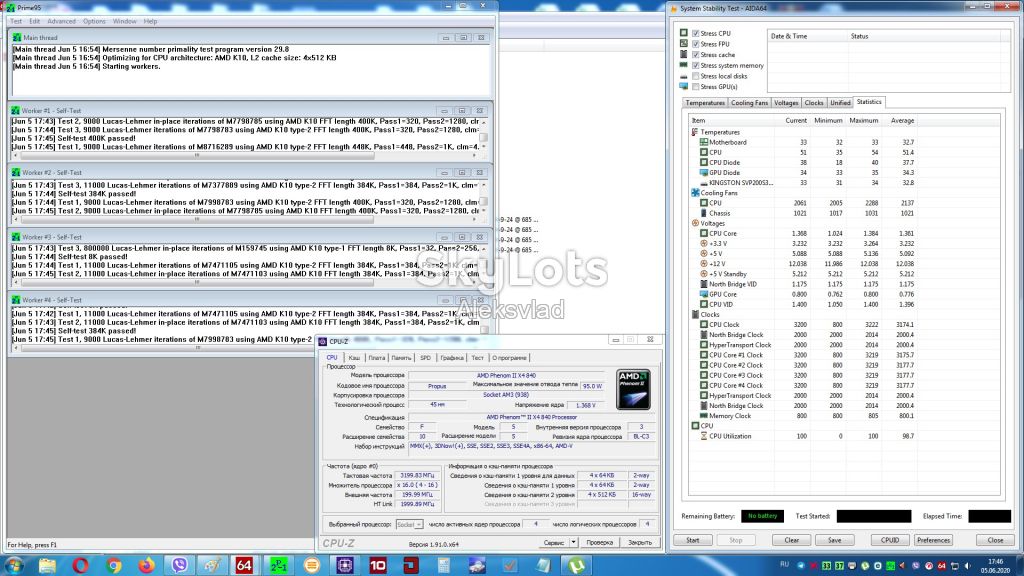Click the CPU Utilization hourglass icon

tap(703, 436)
